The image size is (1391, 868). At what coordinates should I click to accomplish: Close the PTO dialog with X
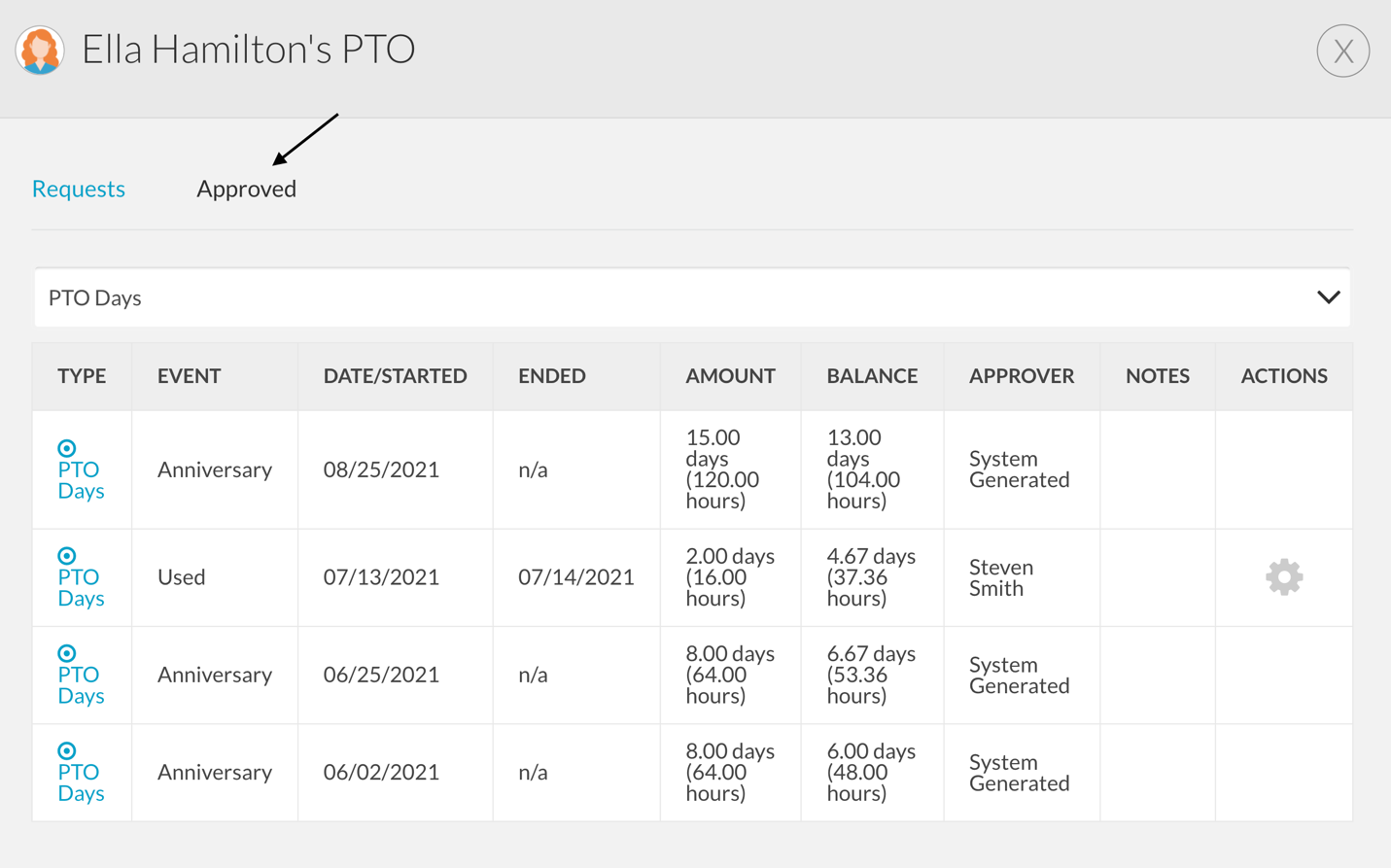click(1342, 51)
